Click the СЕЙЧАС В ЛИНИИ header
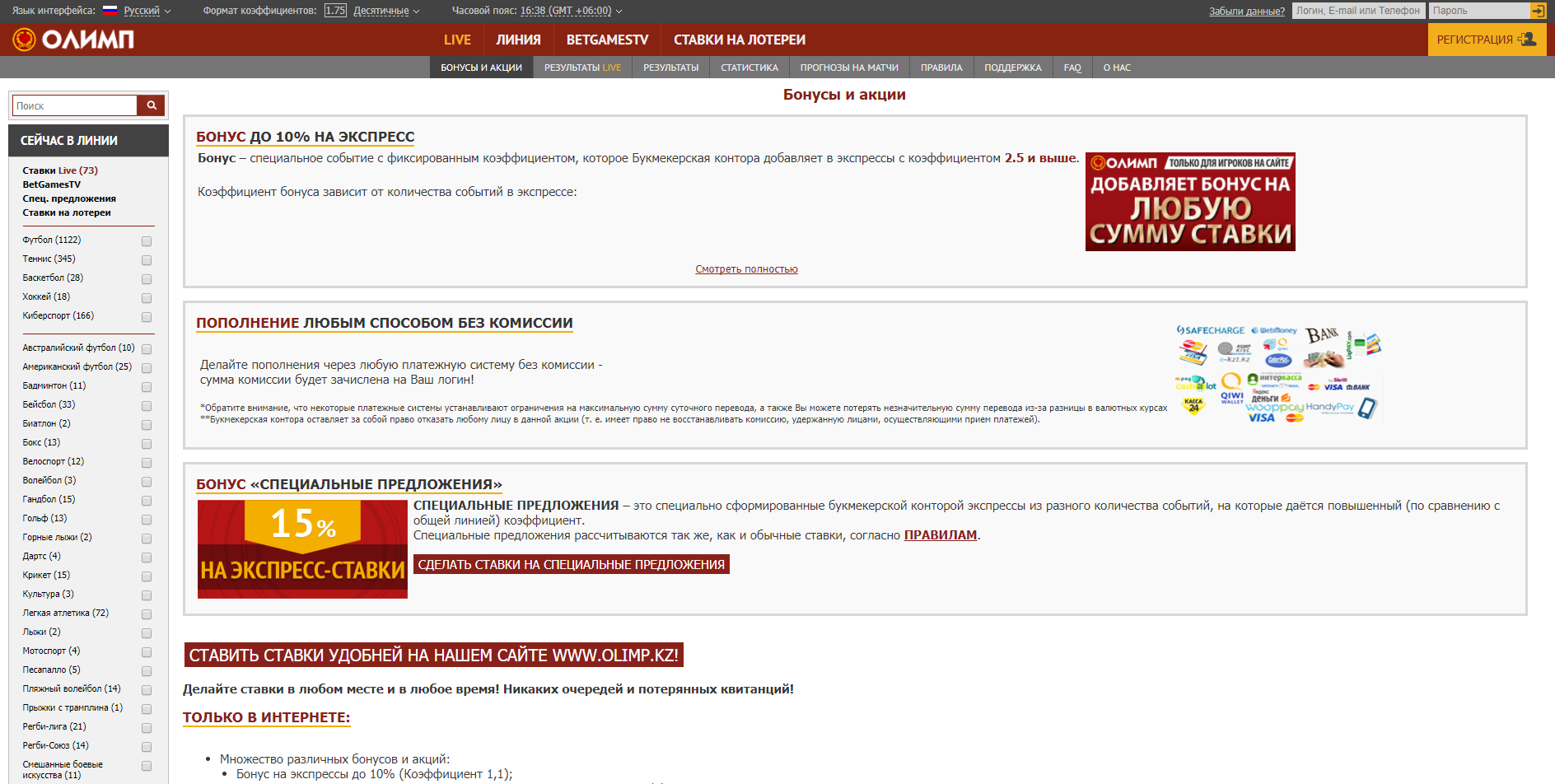This screenshot has height=784, width=1555. (88, 141)
